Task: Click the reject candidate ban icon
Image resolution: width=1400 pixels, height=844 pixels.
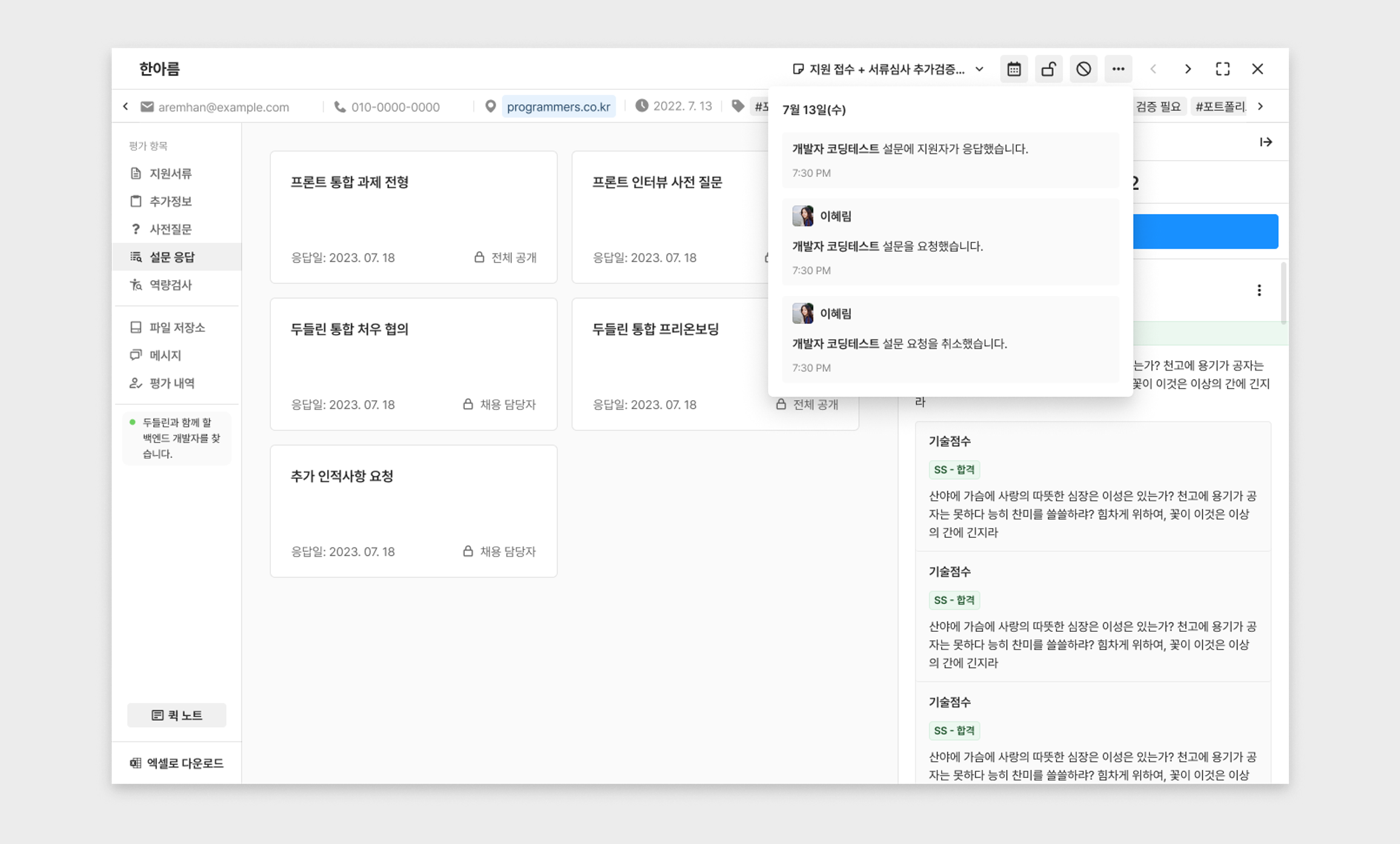Action: pos(1084,69)
